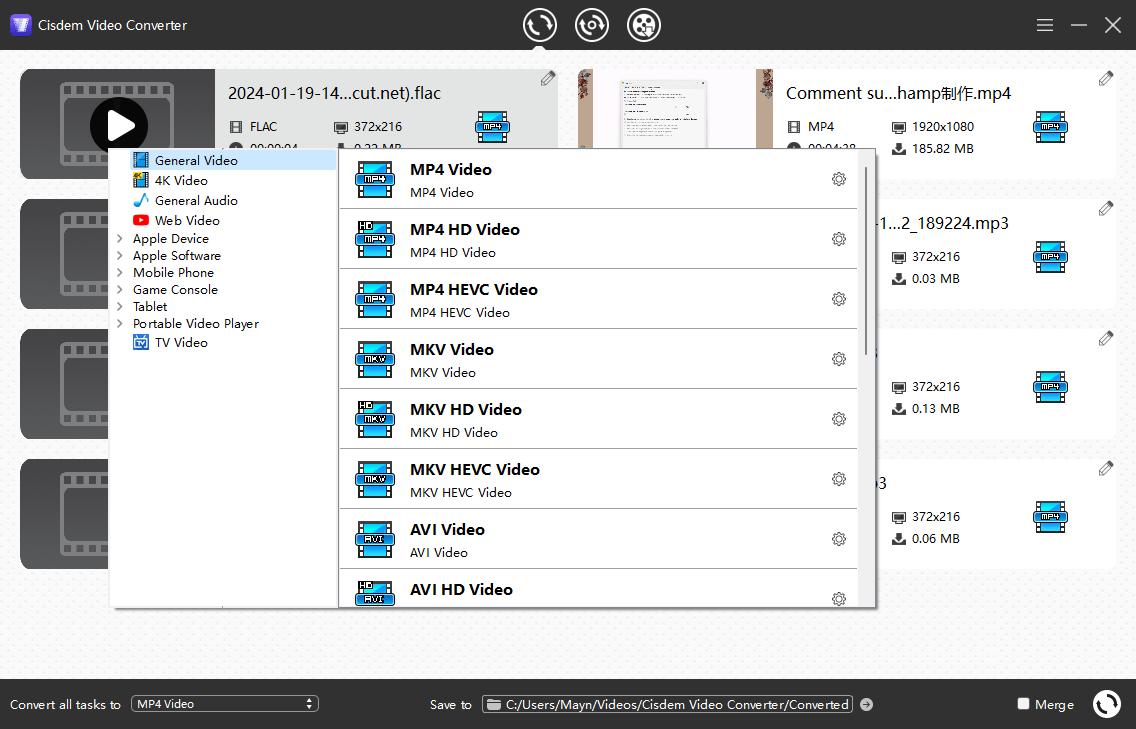Edit the 2024-01-19 flac file
Image resolution: width=1136 pixels, height=729 pixels.
tap(548, 78)
